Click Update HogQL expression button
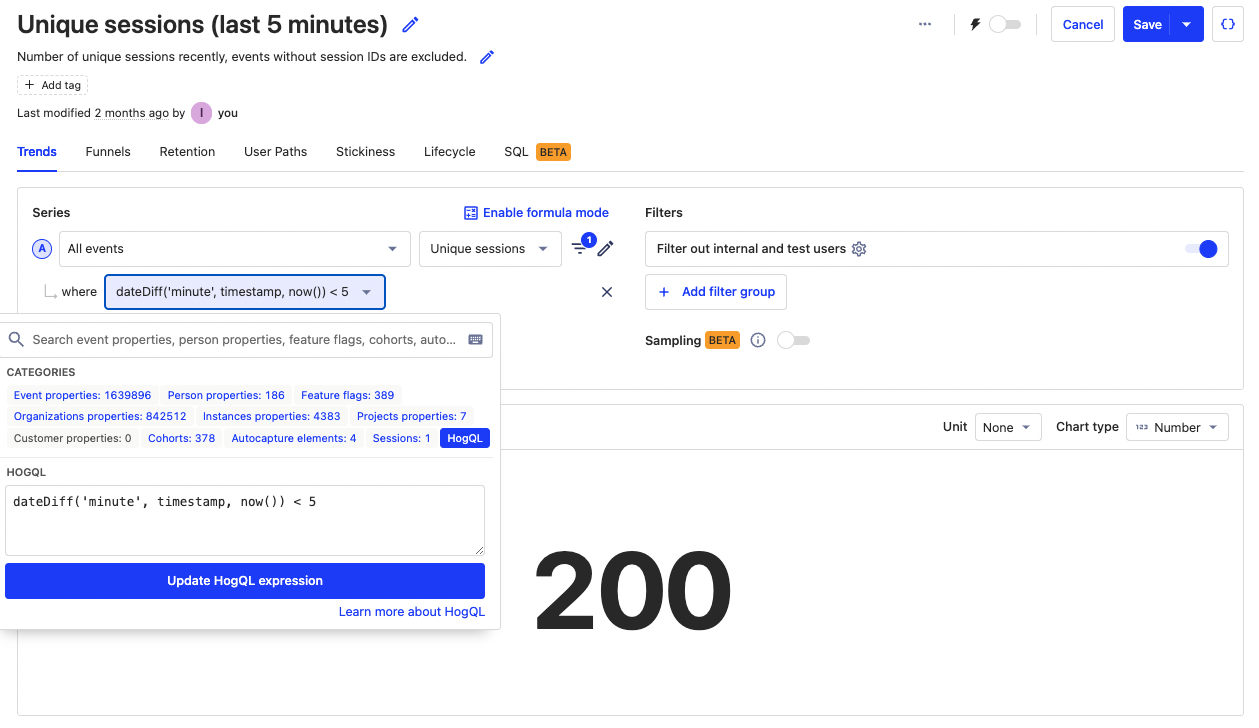Screen dimensions: 1259x728 pos(245,581)
